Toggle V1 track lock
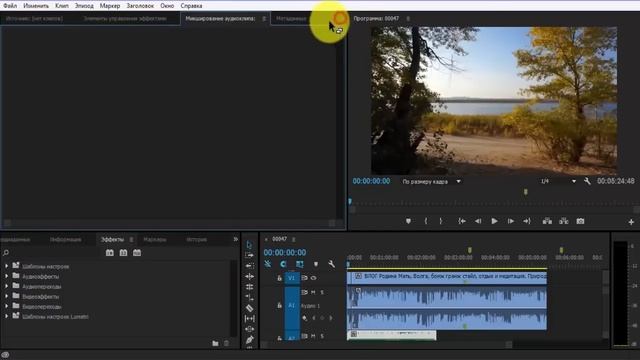This screenshot has width=640, height=360. [x=280, y=278]
